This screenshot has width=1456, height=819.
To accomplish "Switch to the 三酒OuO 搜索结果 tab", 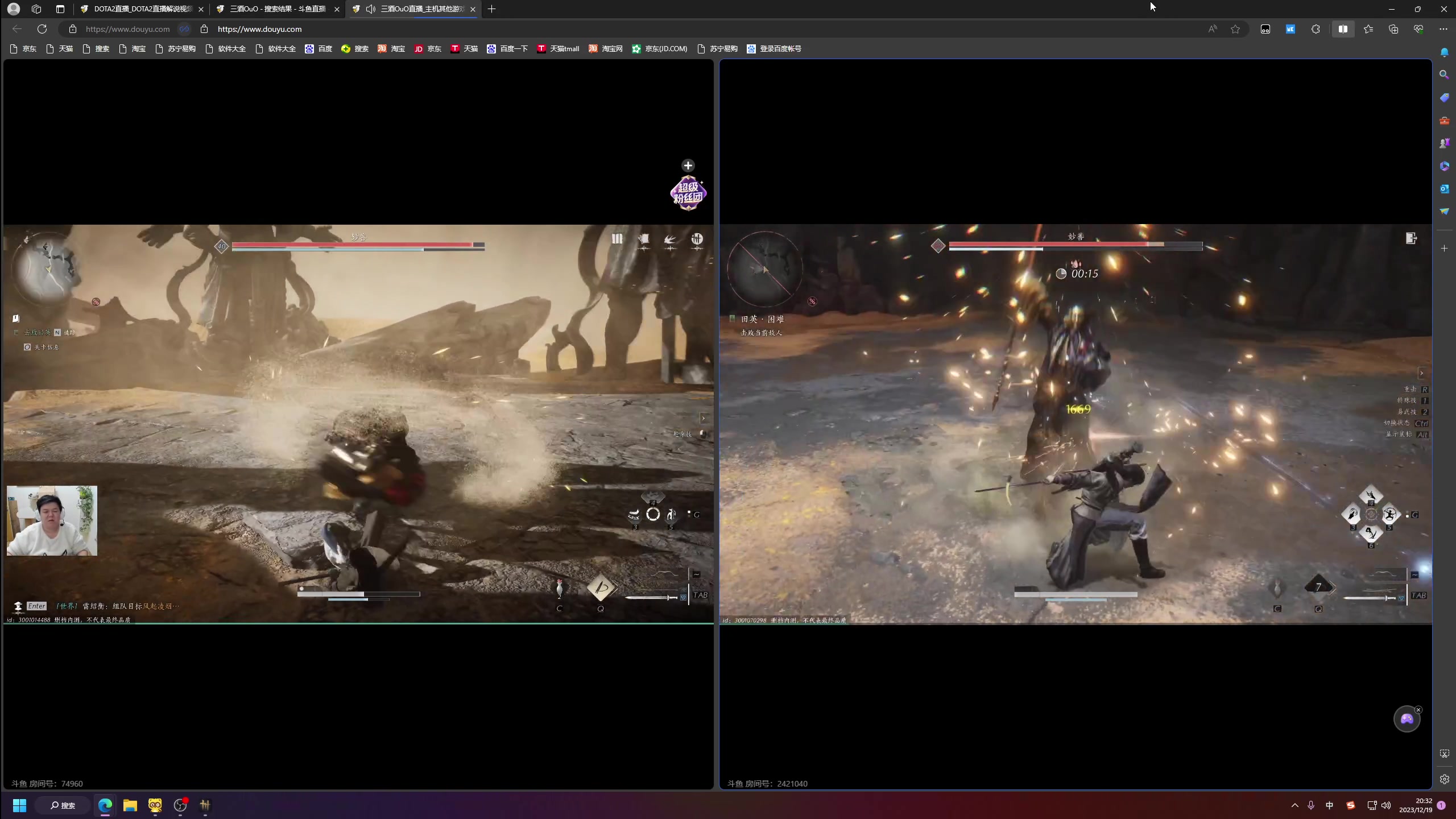I will (278, 9).
